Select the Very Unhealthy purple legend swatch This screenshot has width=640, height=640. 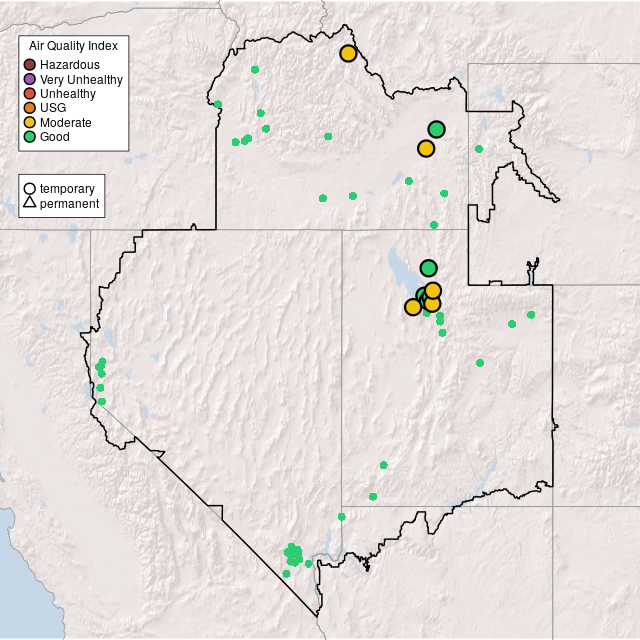pyautogui.click(x=30, y=79)
